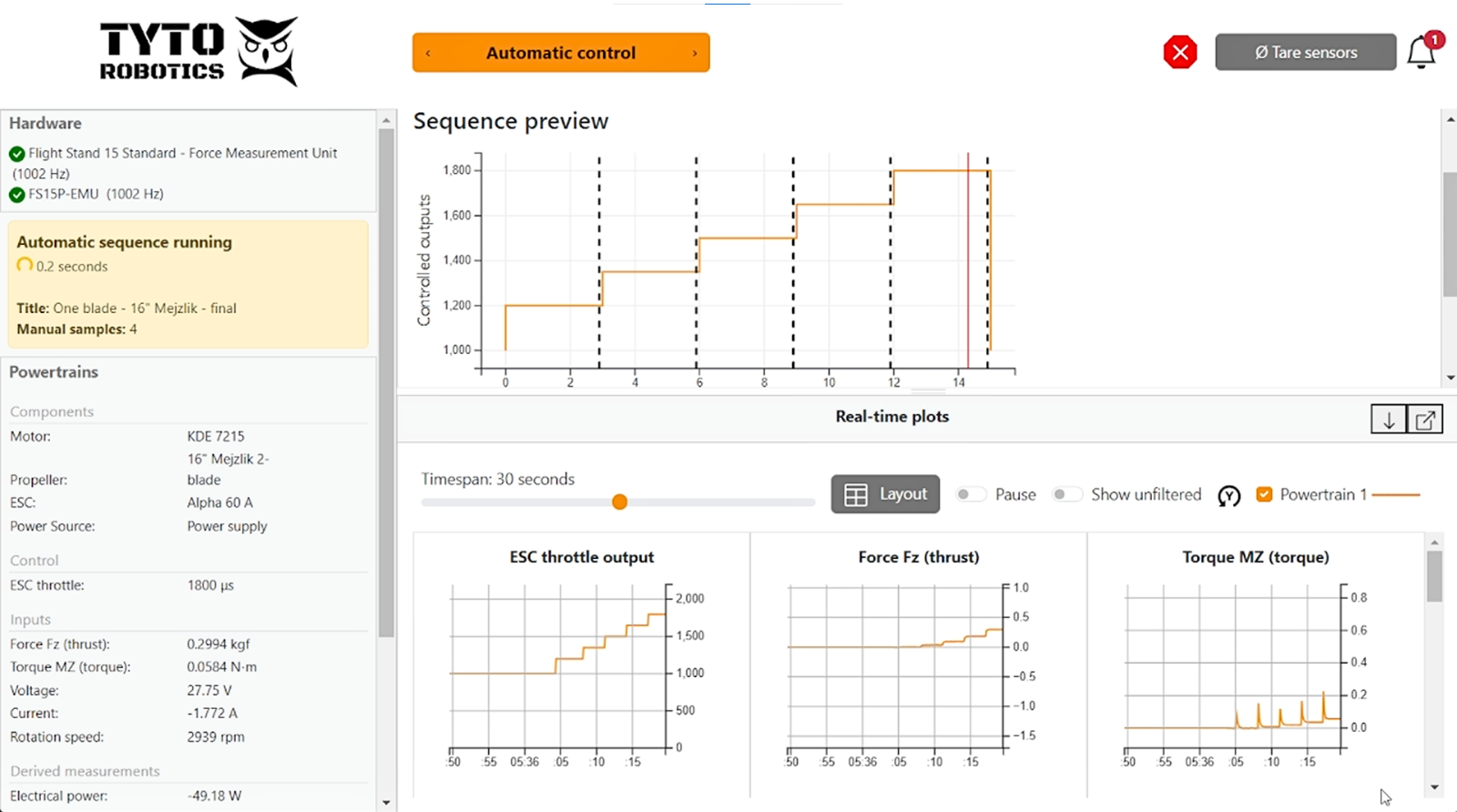Open the notifications bell
The height and width of the screenshot is (812, 1457).
(1421, 53)
